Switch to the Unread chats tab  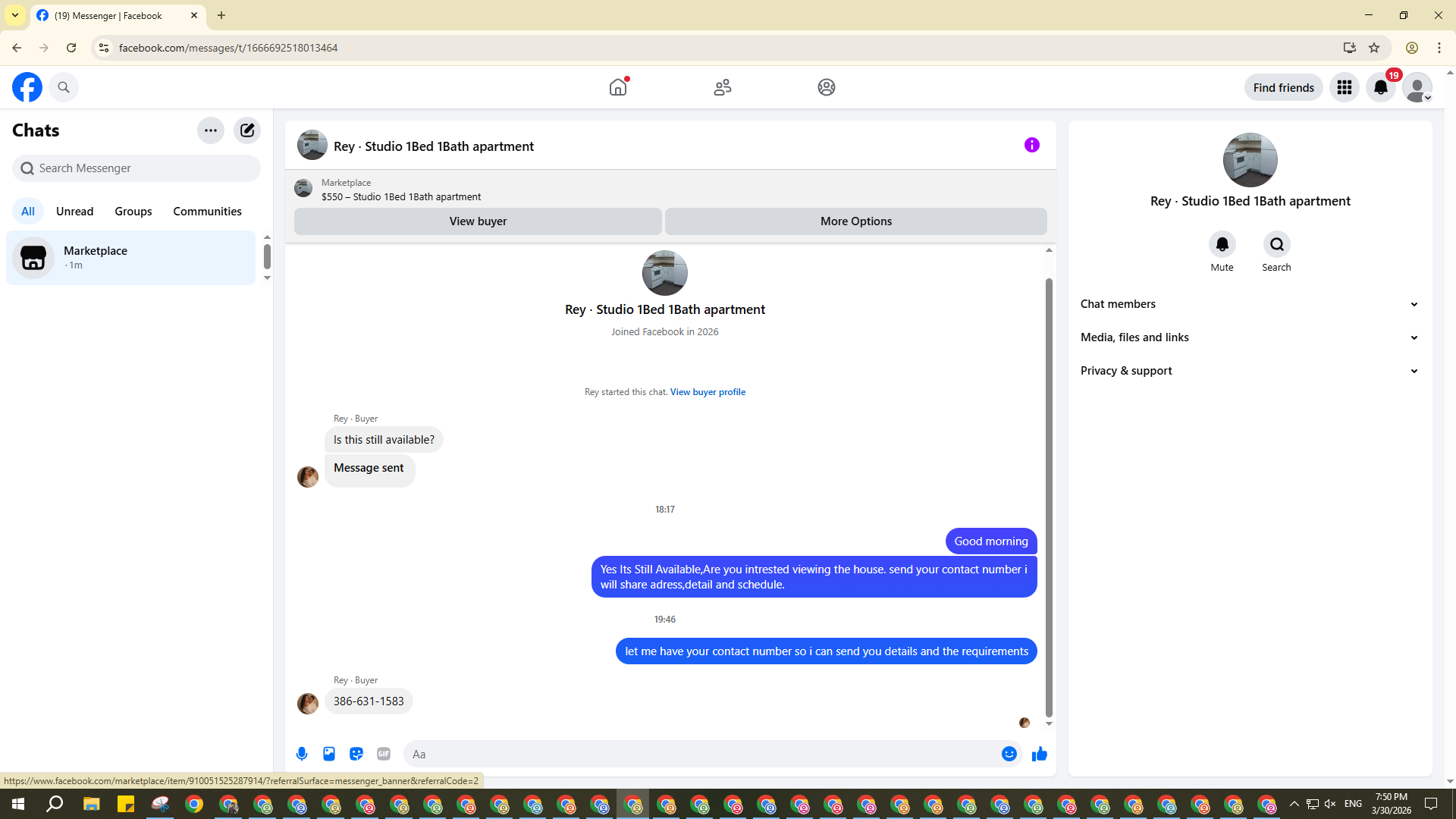click(x=74, y=212)
